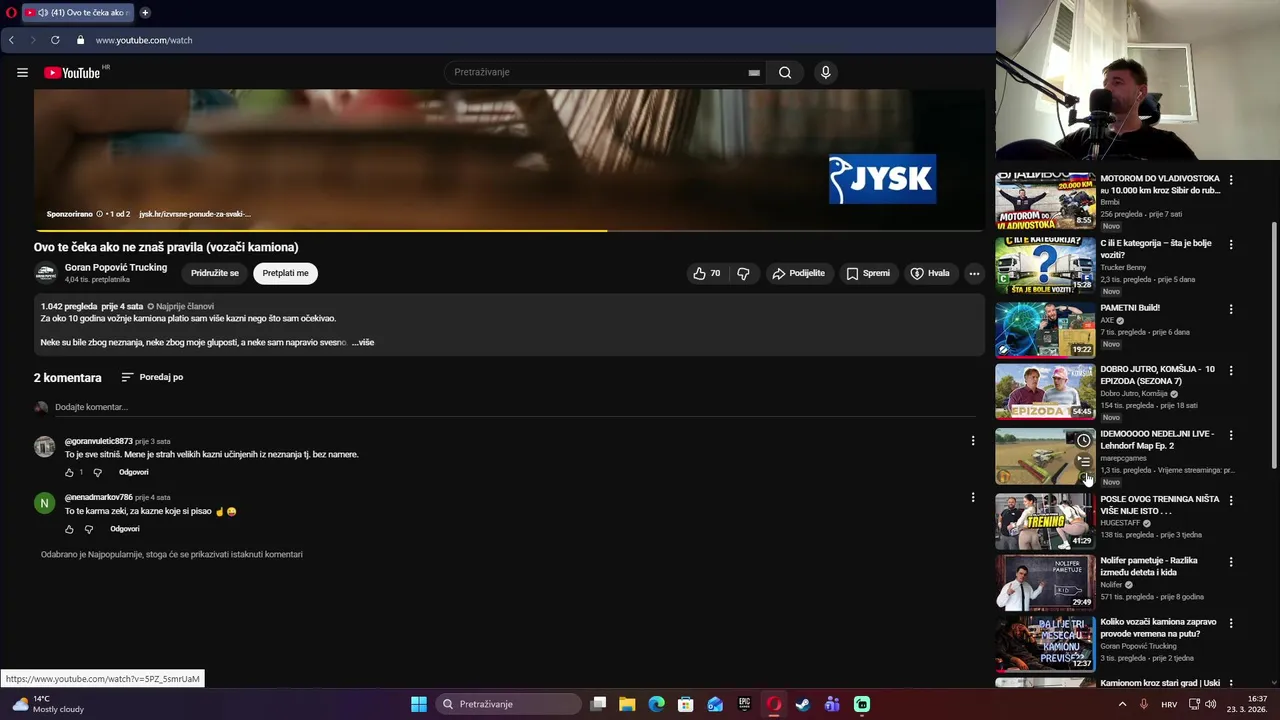Open POSLE OVOG TRENINGA video title
The image size is (1280, 720).
pyautogui.click(x=1160, y=505)
